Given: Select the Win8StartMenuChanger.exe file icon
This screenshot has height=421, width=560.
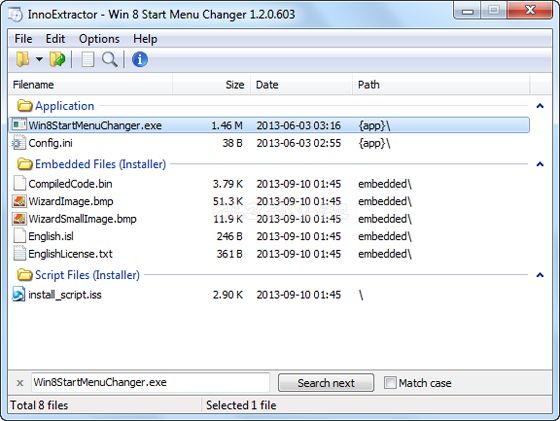Looking at the screenshot, I should tap(19, 125).
